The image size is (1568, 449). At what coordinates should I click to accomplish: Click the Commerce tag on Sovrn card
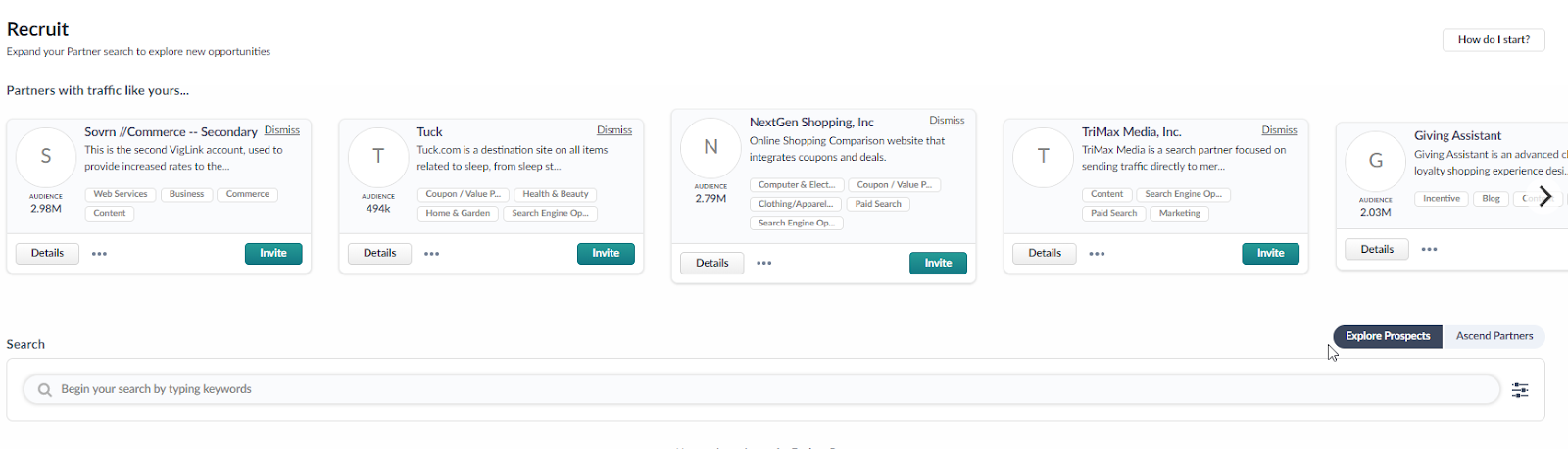pyautogui.click(x=248, y=195)
